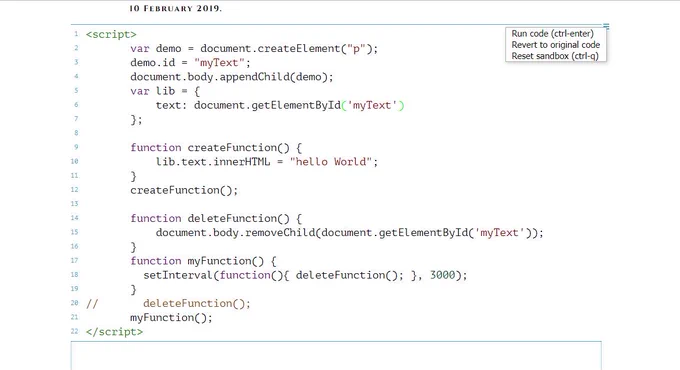The width and height of the screenshot is (680, 370).
Task: Click the commented-out deleteFunction(); line
Action: pyautogui.click(x=168, y=304)
